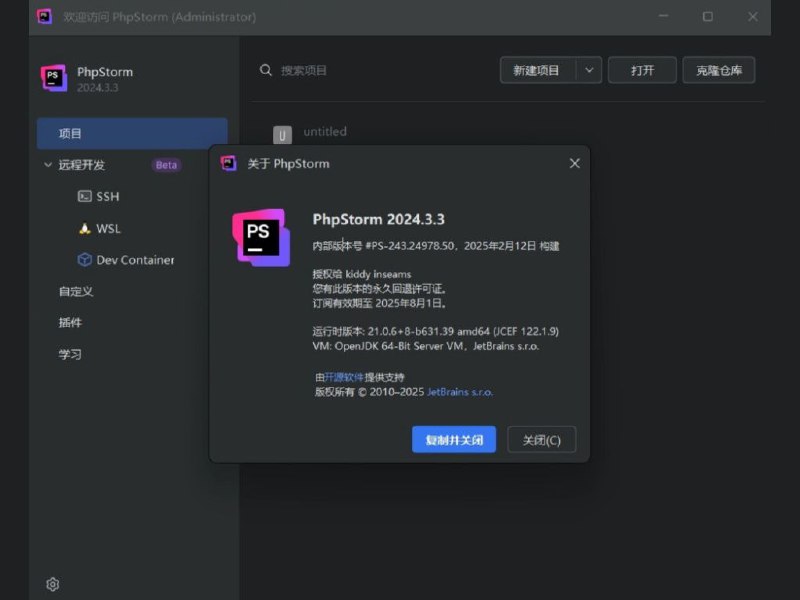
Task: Open the 插件 section
Action: pyautogui.click(x=70, y=322)
